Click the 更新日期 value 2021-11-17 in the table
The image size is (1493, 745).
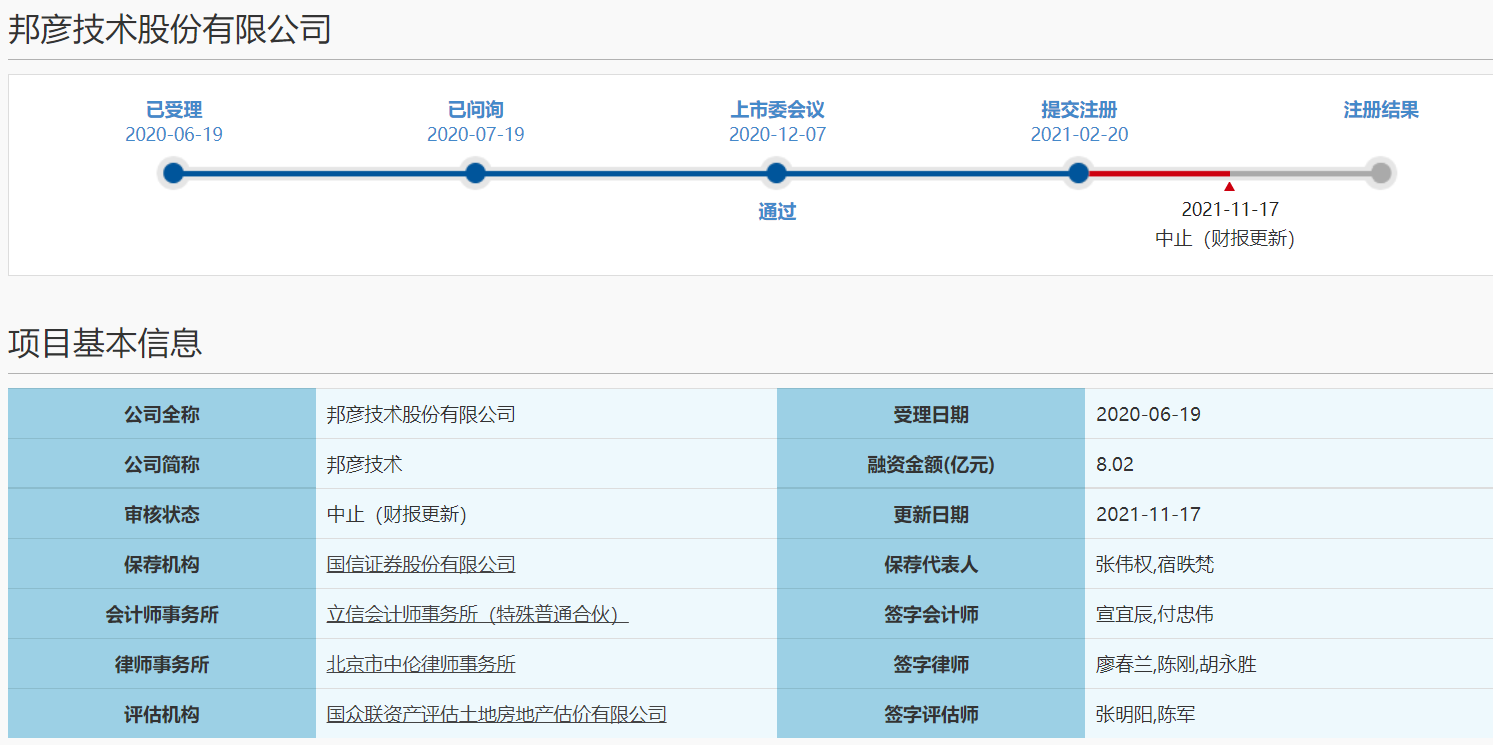point(1148,514)
